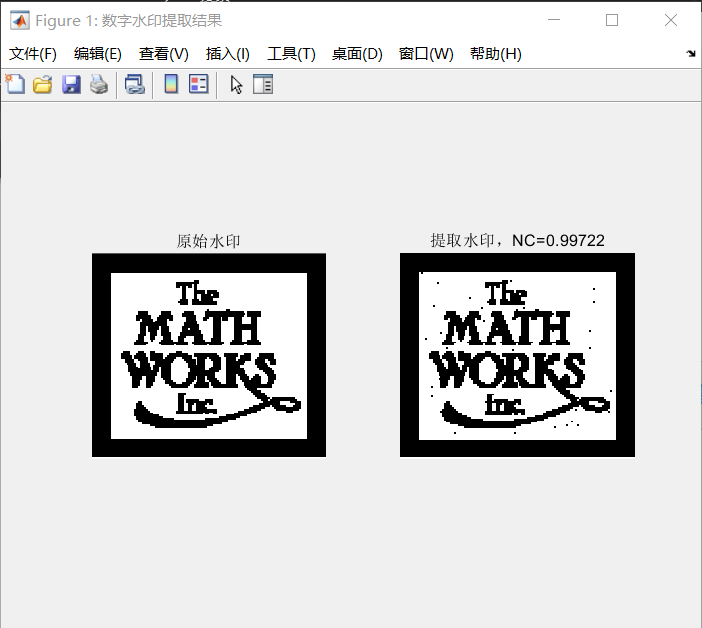702x628 pixels.
Task: Select the extracted watermark image on the right
Action: [x=517, y=355]
